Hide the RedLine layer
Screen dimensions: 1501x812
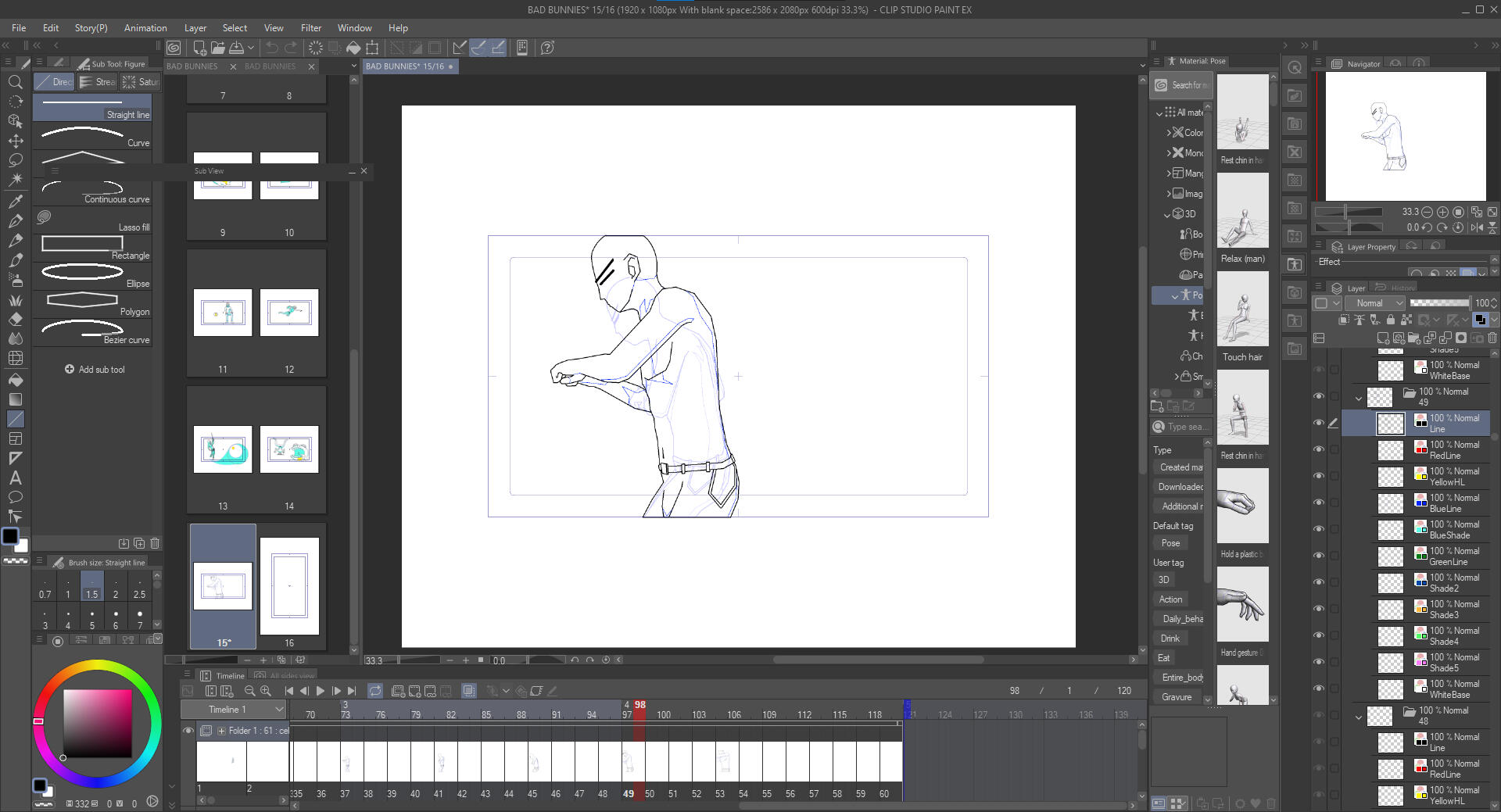click(1318, 450)
